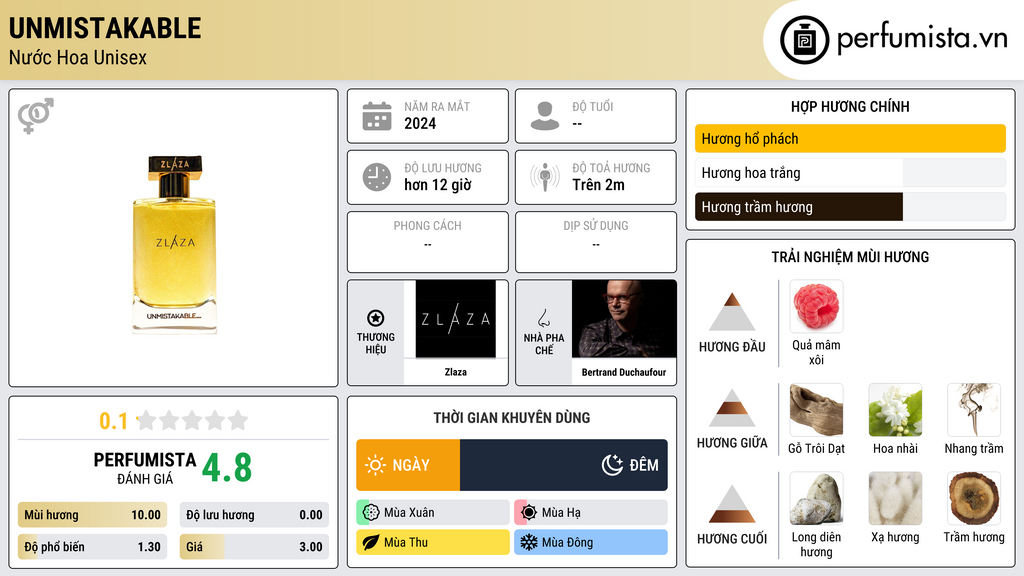Viewport: 1024px width, 576px height.
Task: Click the Hương đầu pyramid icon
Action: tap(732, 312)
